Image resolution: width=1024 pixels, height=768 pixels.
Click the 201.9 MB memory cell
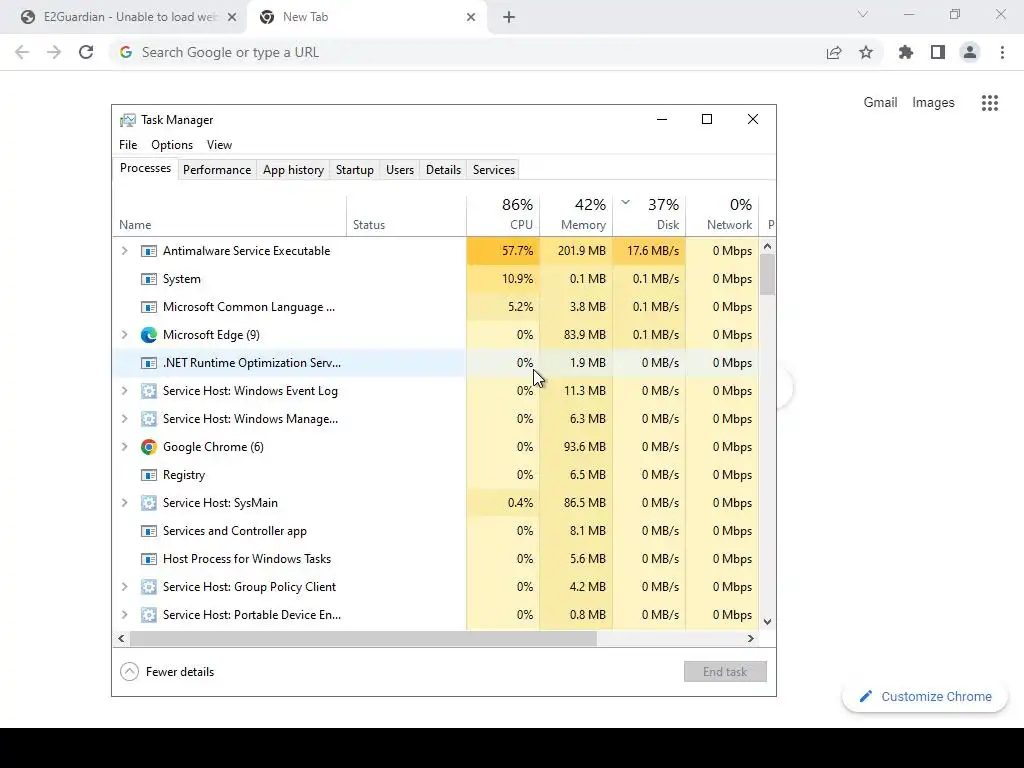pyautogui.click(x=576, y=251)
